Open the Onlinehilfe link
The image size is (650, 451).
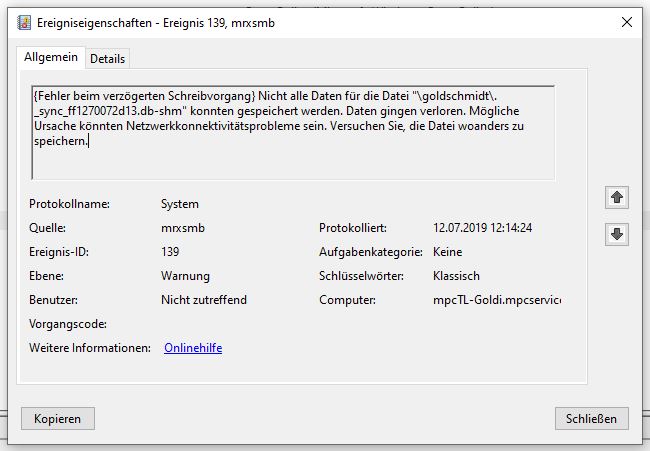point(193,348)
